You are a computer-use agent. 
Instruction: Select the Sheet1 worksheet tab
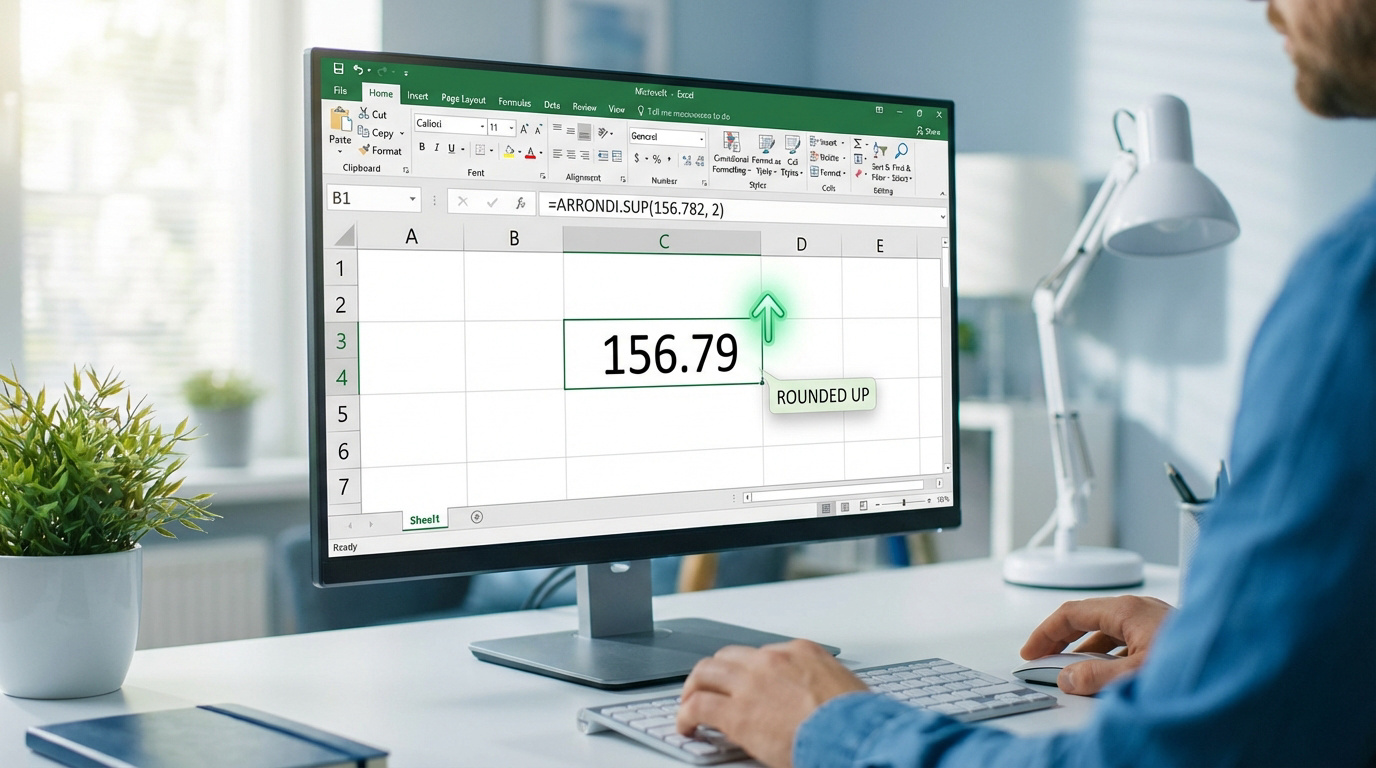[x=423, y=519]
